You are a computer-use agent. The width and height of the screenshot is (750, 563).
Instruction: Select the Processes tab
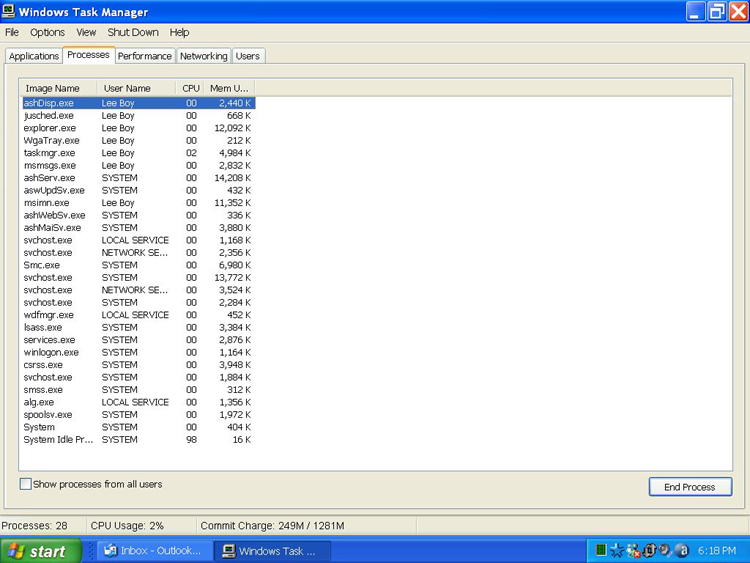pyautogui.click(x=88, y=55)
